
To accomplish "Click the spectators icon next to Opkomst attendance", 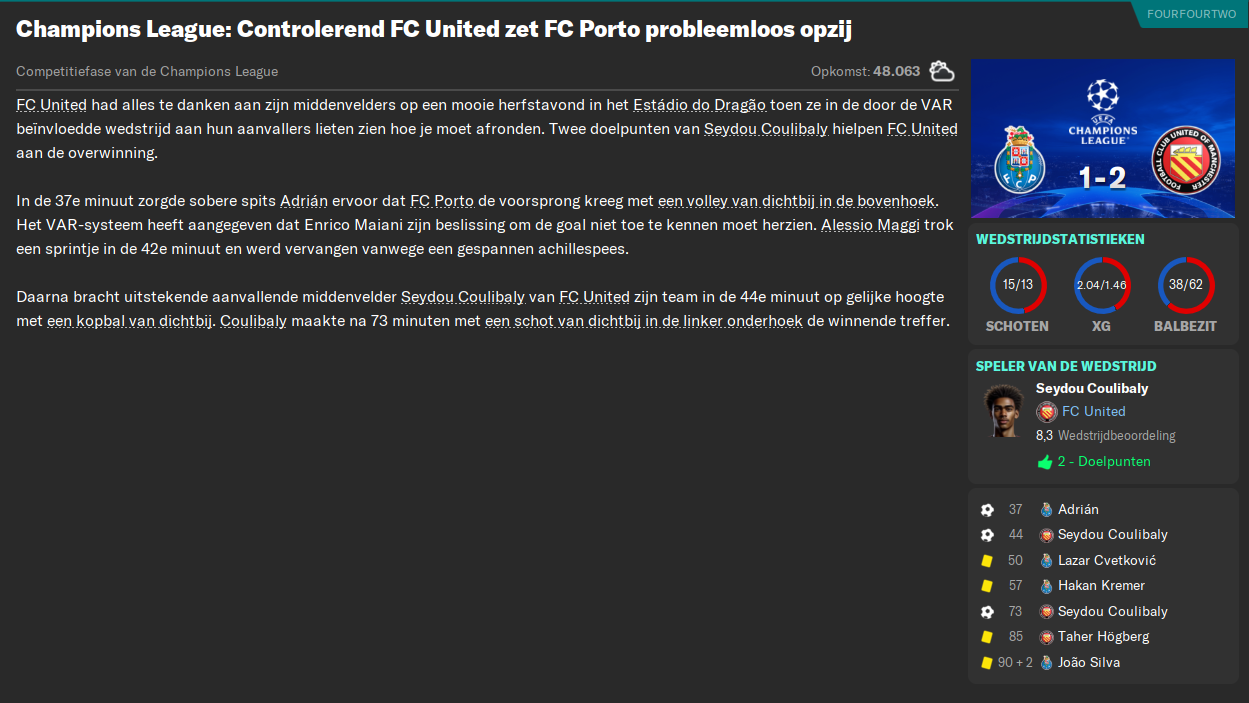I will coord(941,71).
